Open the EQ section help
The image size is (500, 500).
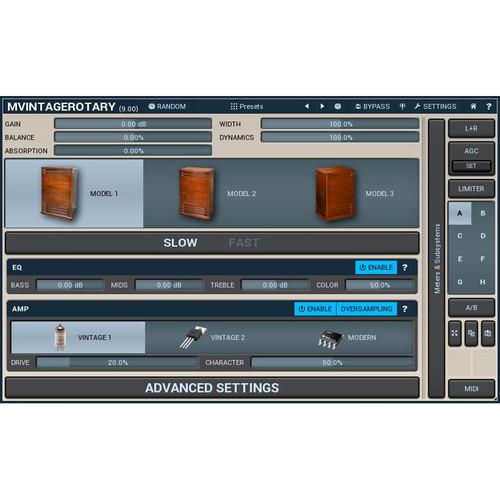click(x=405, y=267)
